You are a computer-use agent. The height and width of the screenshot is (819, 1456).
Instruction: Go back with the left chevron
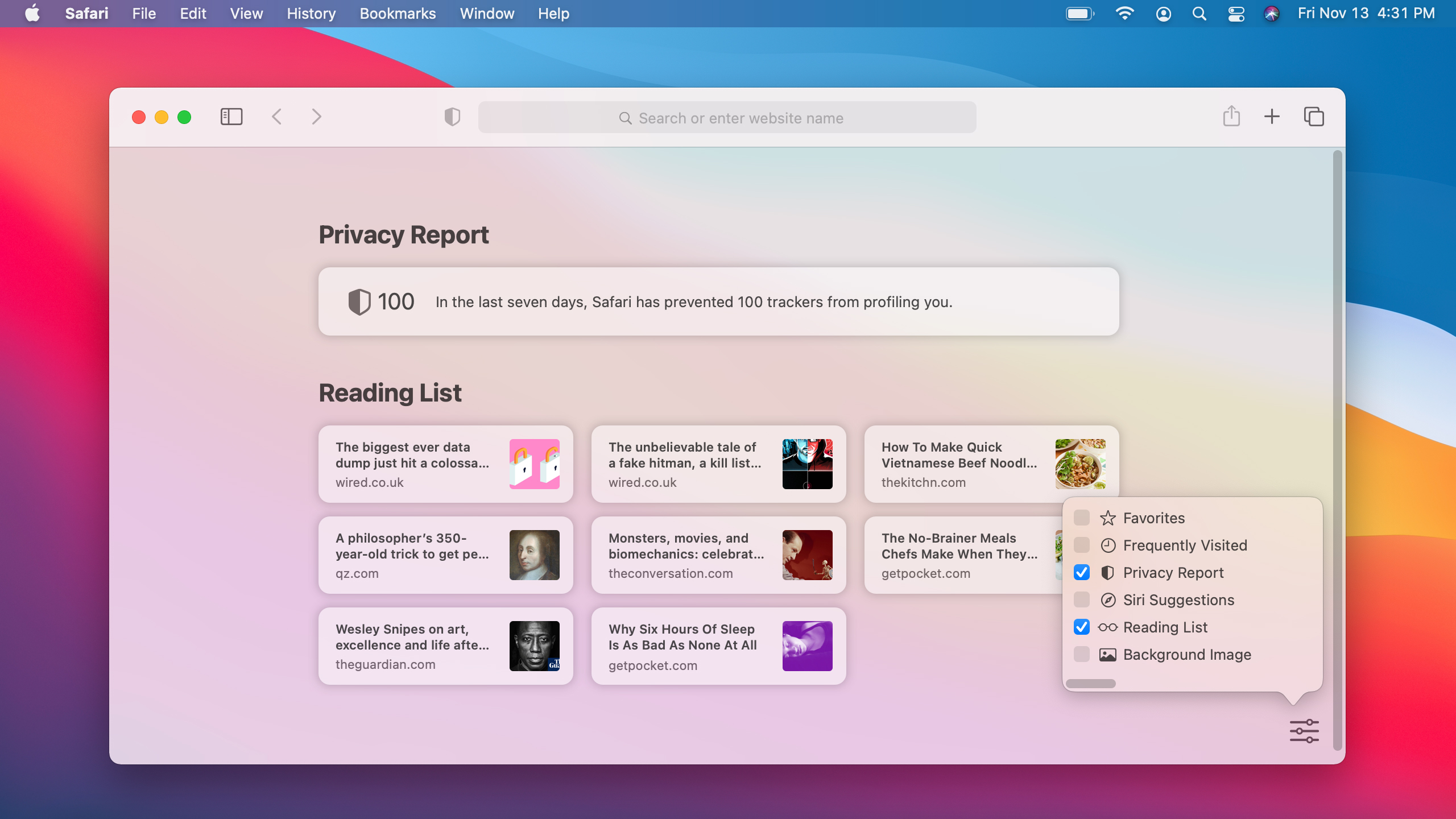277,117
